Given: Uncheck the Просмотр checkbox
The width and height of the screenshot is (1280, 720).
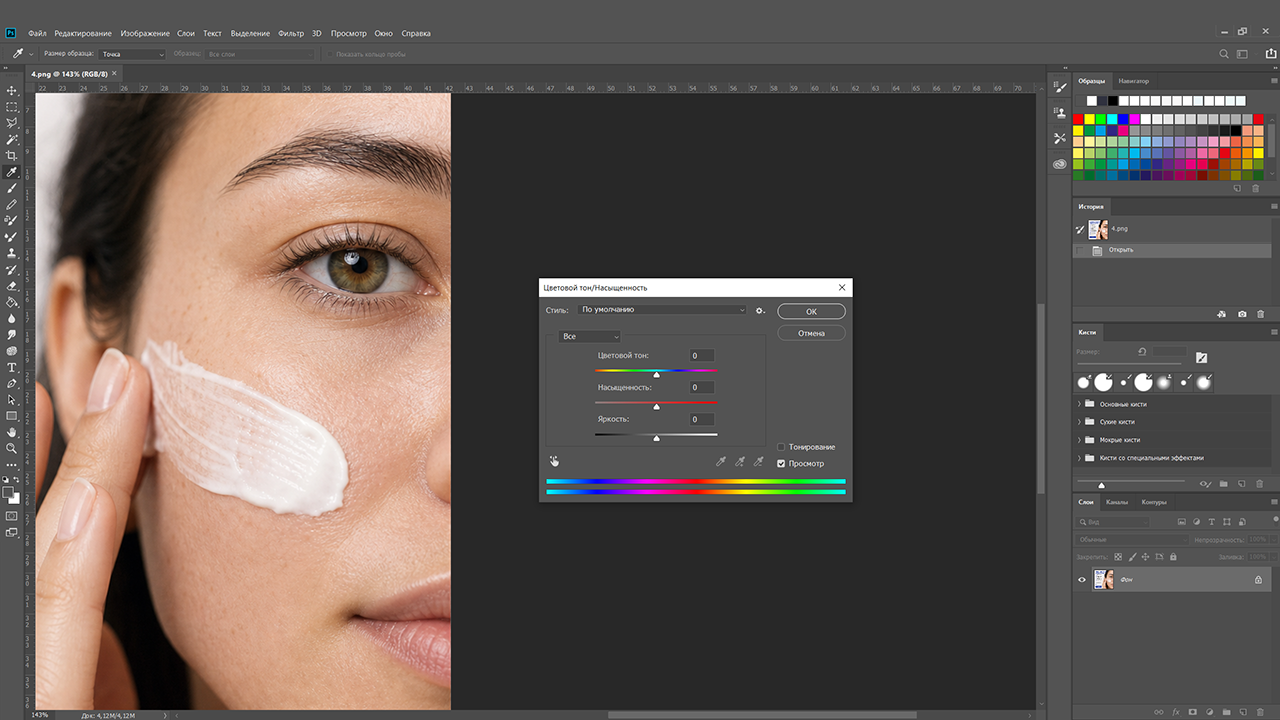Looking at the screenshot, I should 781,463.
